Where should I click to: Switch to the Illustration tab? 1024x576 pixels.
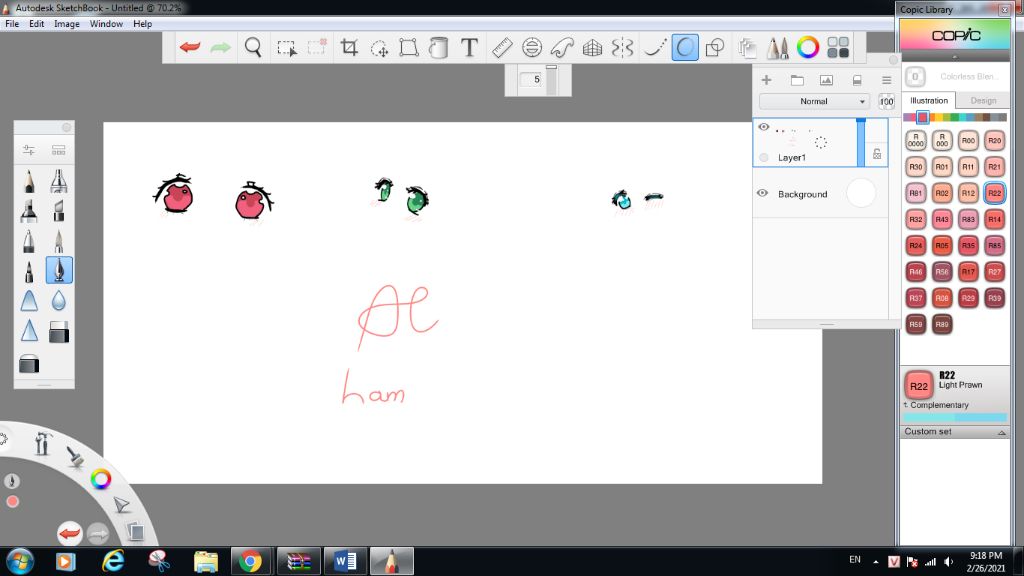929,101
